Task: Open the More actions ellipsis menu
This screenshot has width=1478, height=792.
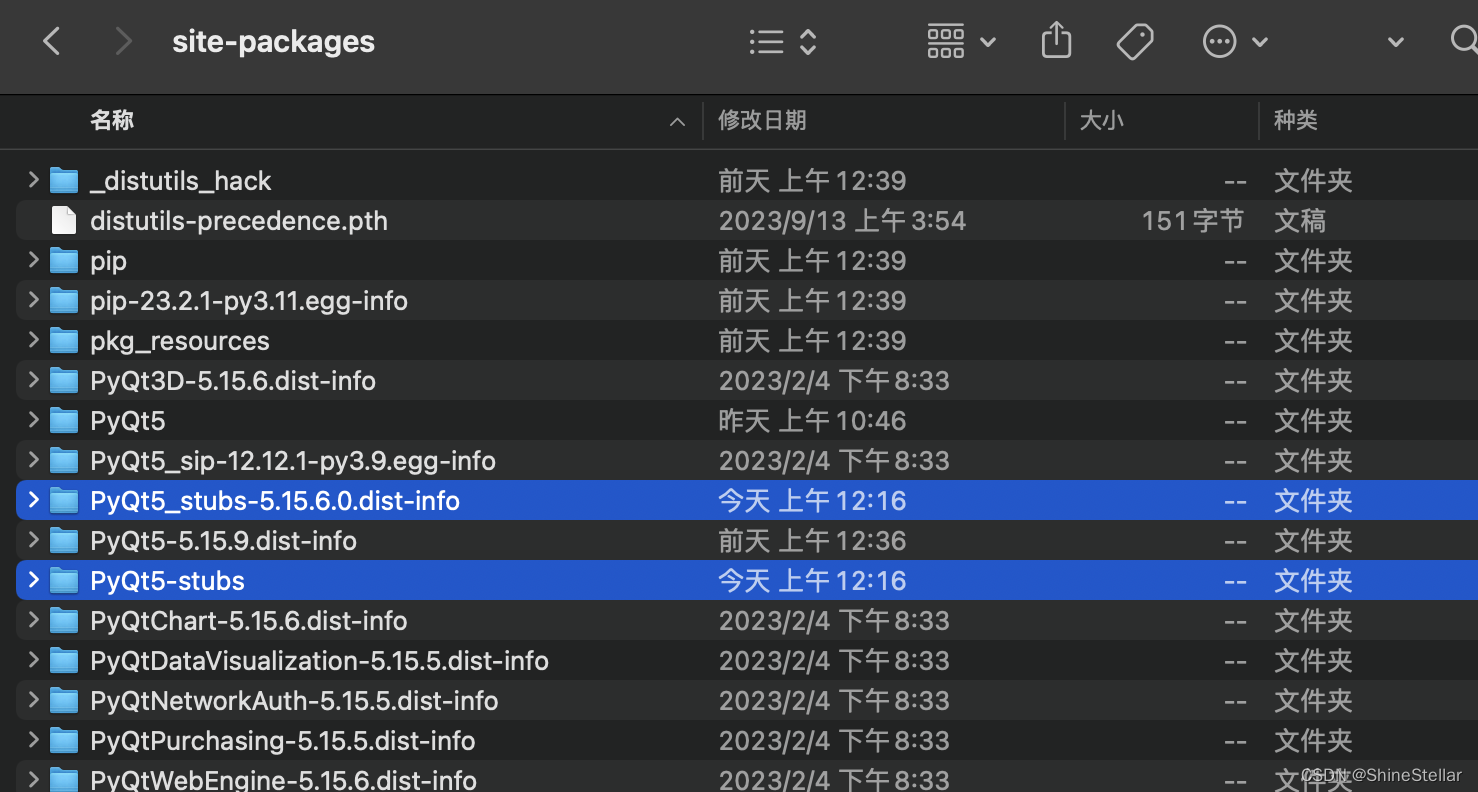Action: [x=1235, y=41]
